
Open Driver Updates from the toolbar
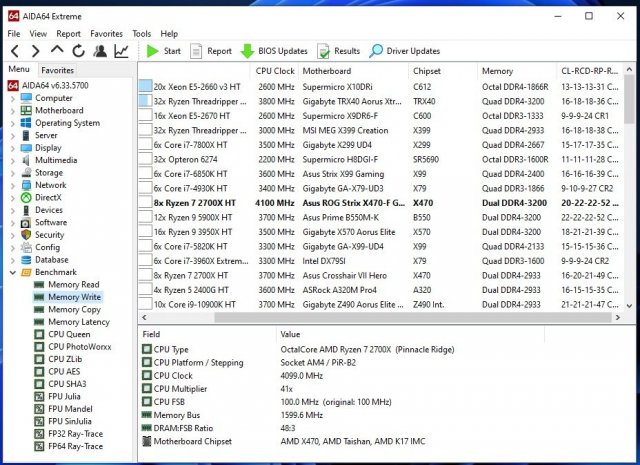coord(404,51)
